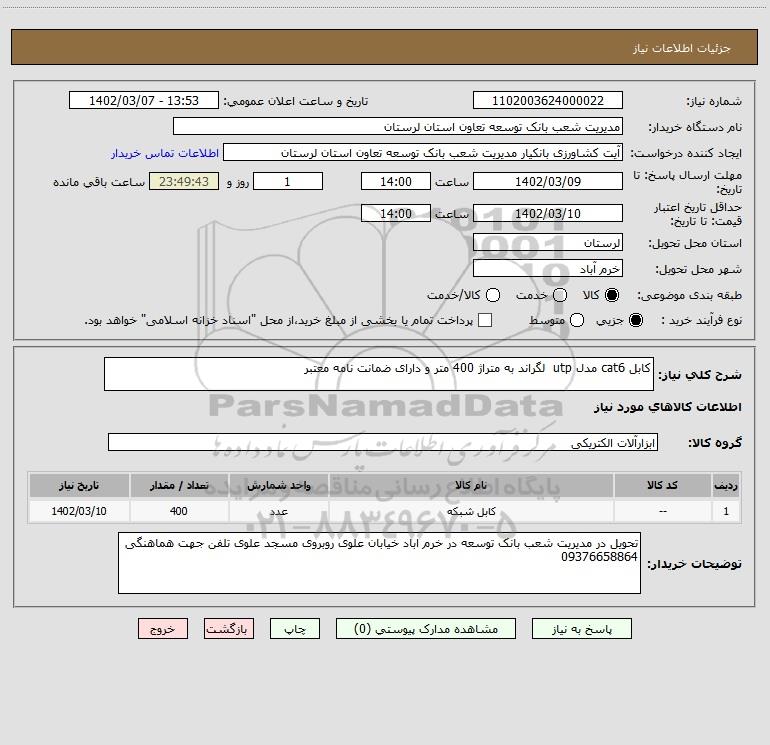The height and width of the screenshot is (745, 770).
Task: Click the خروج exit button
Action: click(x=163, y=629)
